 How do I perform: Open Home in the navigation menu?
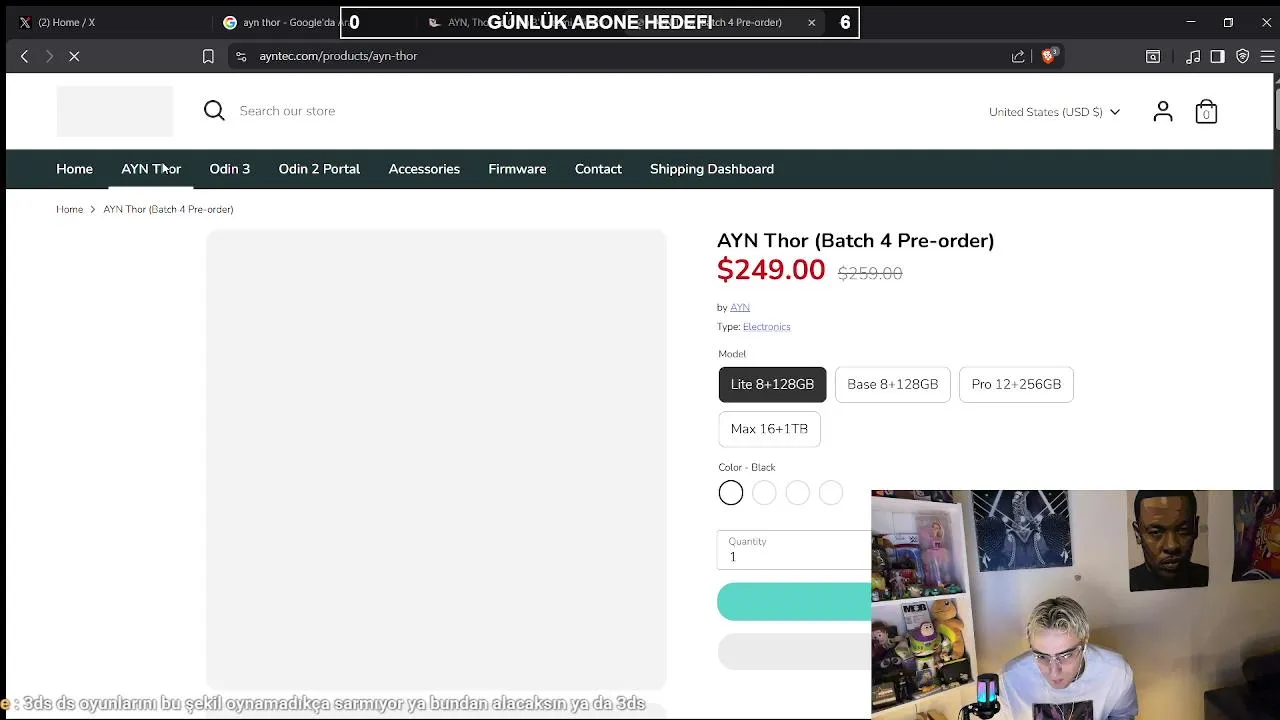[x=74, y=169]
